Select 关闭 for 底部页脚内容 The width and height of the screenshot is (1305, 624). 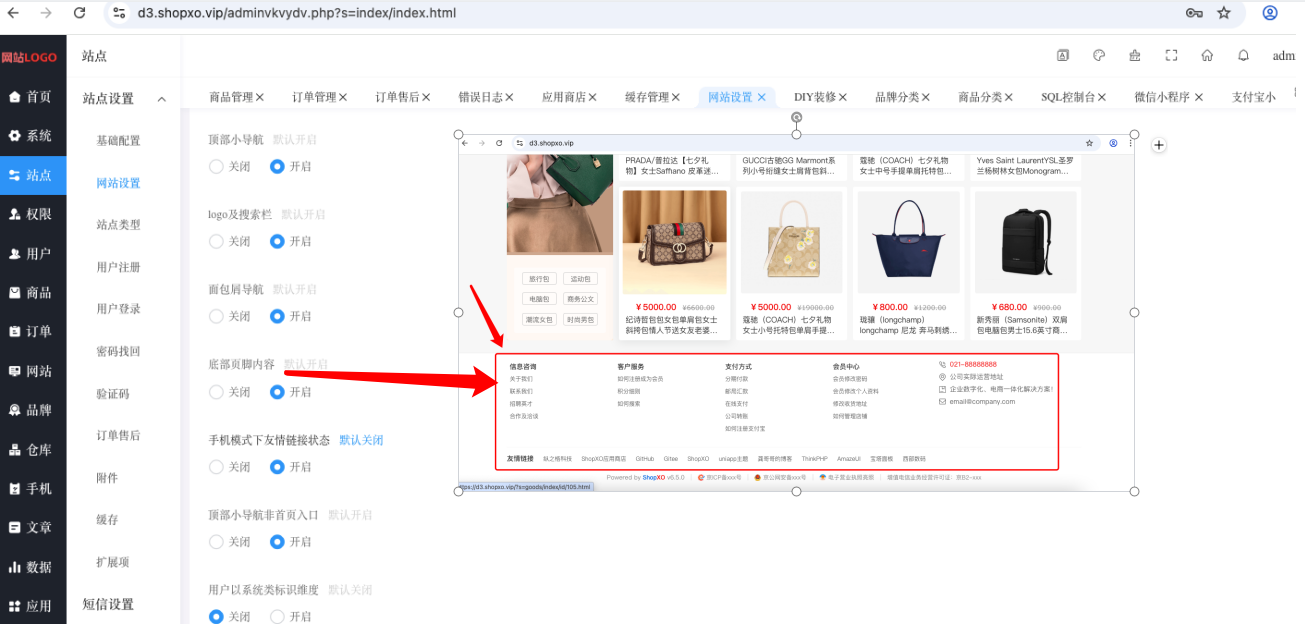click(x=230, y=392)
